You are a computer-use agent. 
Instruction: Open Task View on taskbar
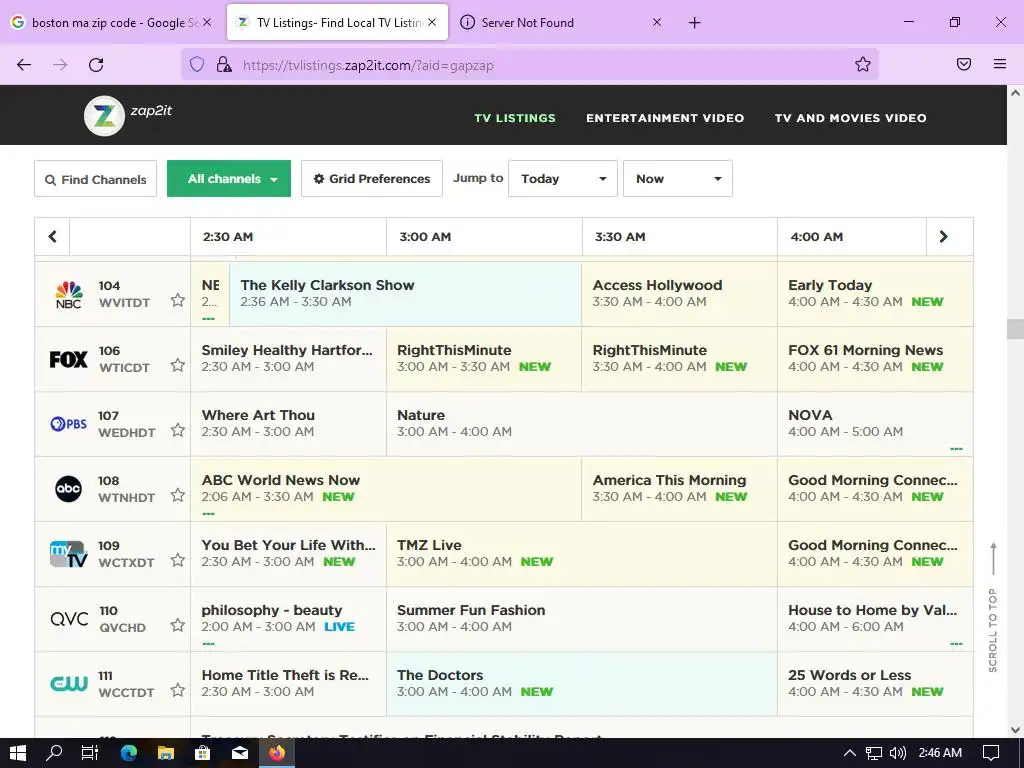[x=90, y=753]
